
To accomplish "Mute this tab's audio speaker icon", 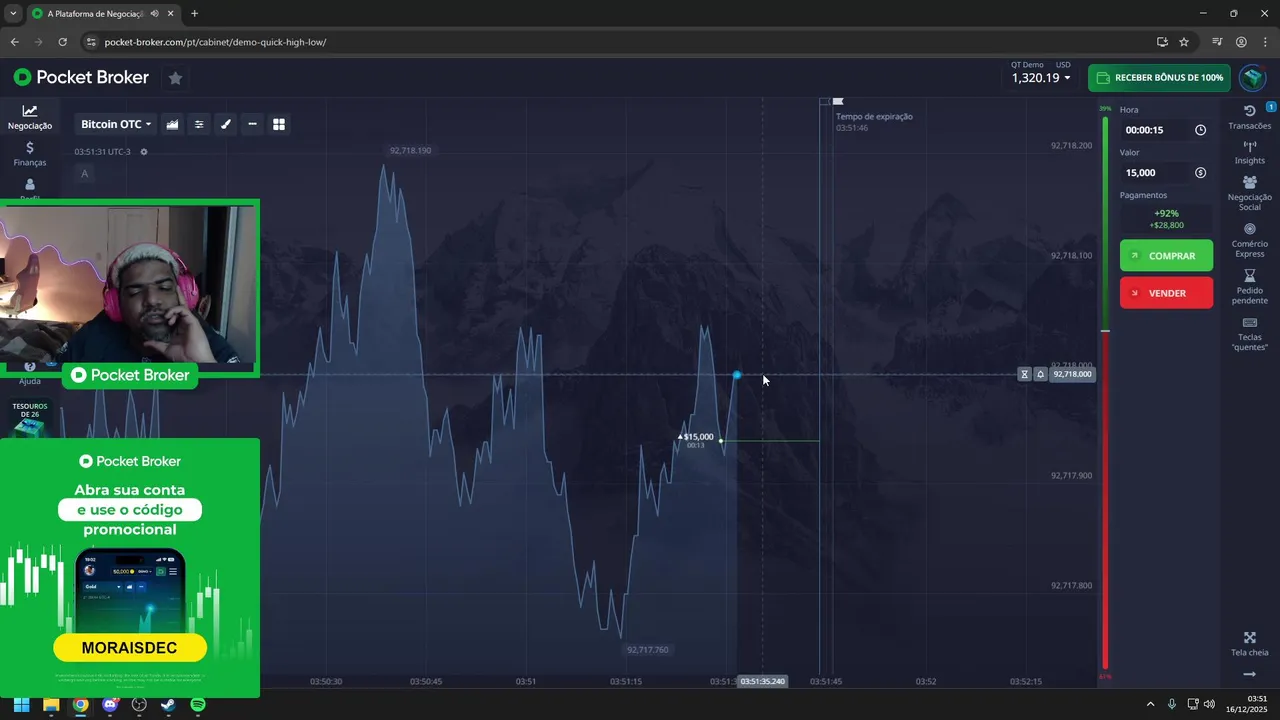I will coord(154,14).
